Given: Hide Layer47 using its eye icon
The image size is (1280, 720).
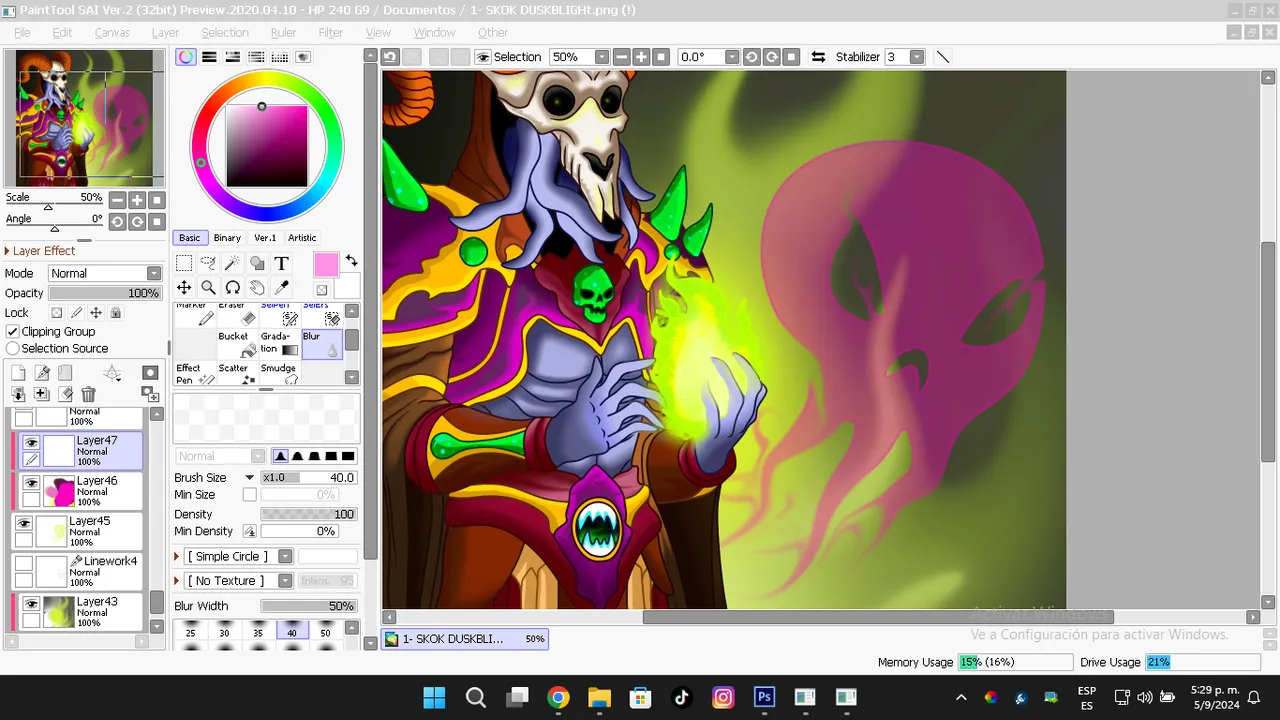Looking at the screenshot, I should (32, 442).
